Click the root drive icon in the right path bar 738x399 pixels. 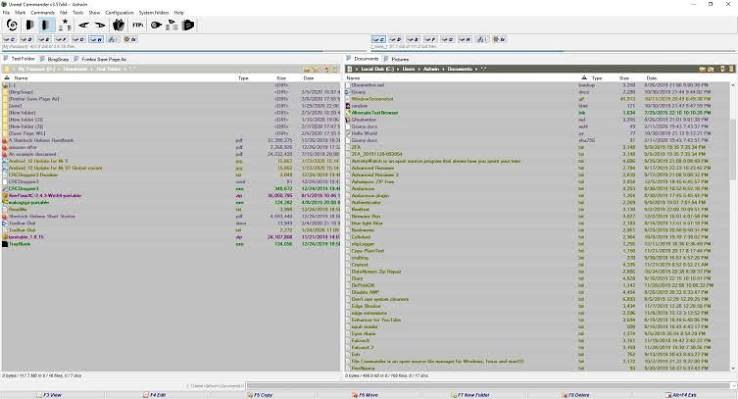pos(350,69)
